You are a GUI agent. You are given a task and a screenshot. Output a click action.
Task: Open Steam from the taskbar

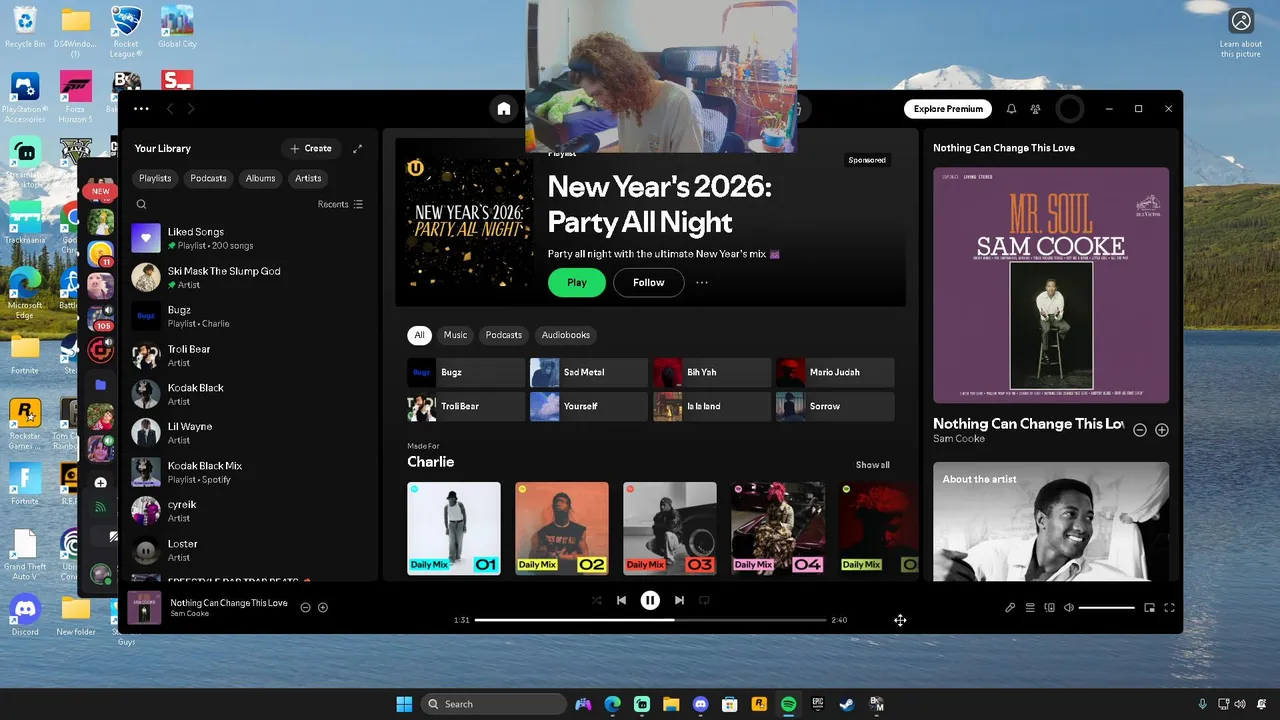[846, 704]
